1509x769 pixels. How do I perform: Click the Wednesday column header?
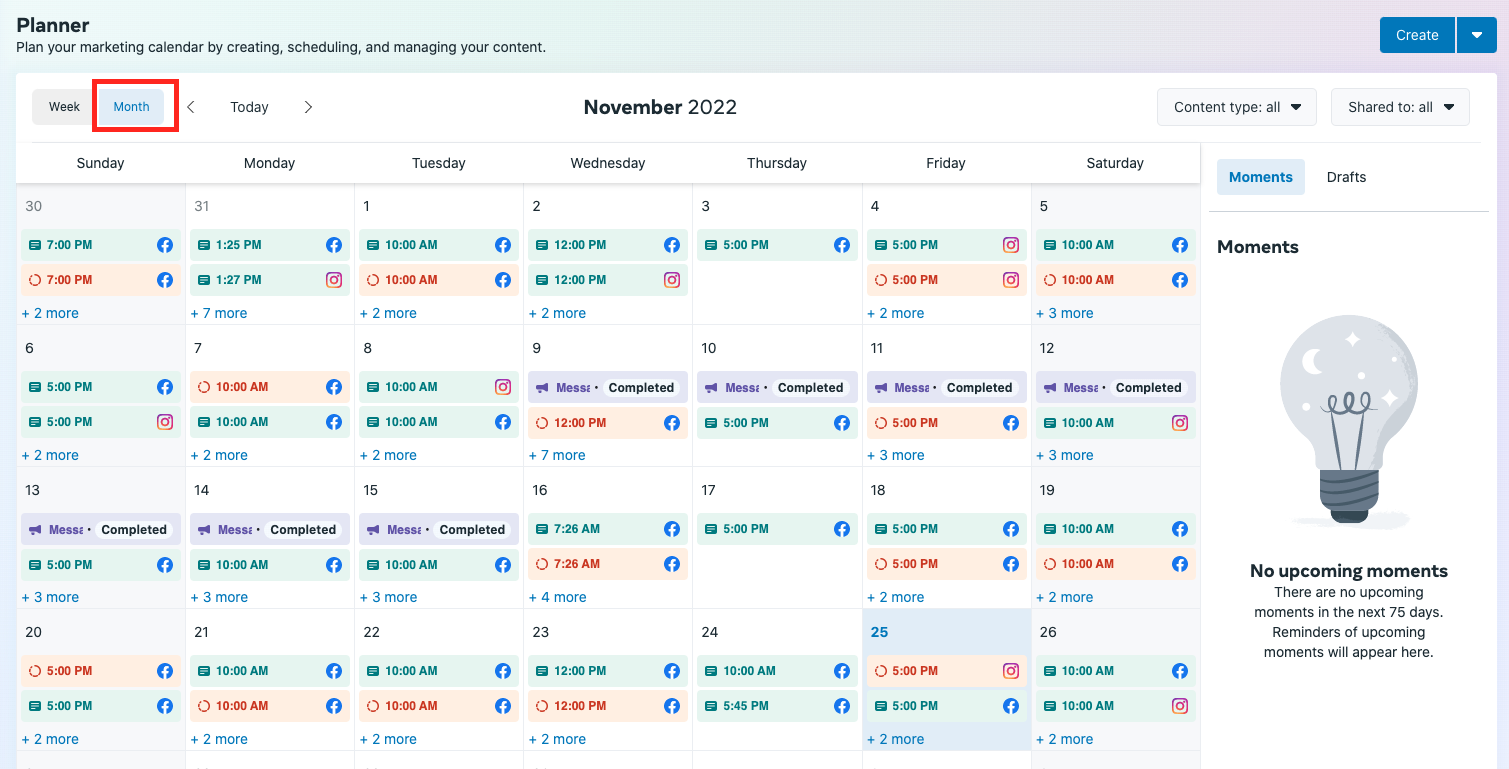pyautogui.click(x=608, y=163)
